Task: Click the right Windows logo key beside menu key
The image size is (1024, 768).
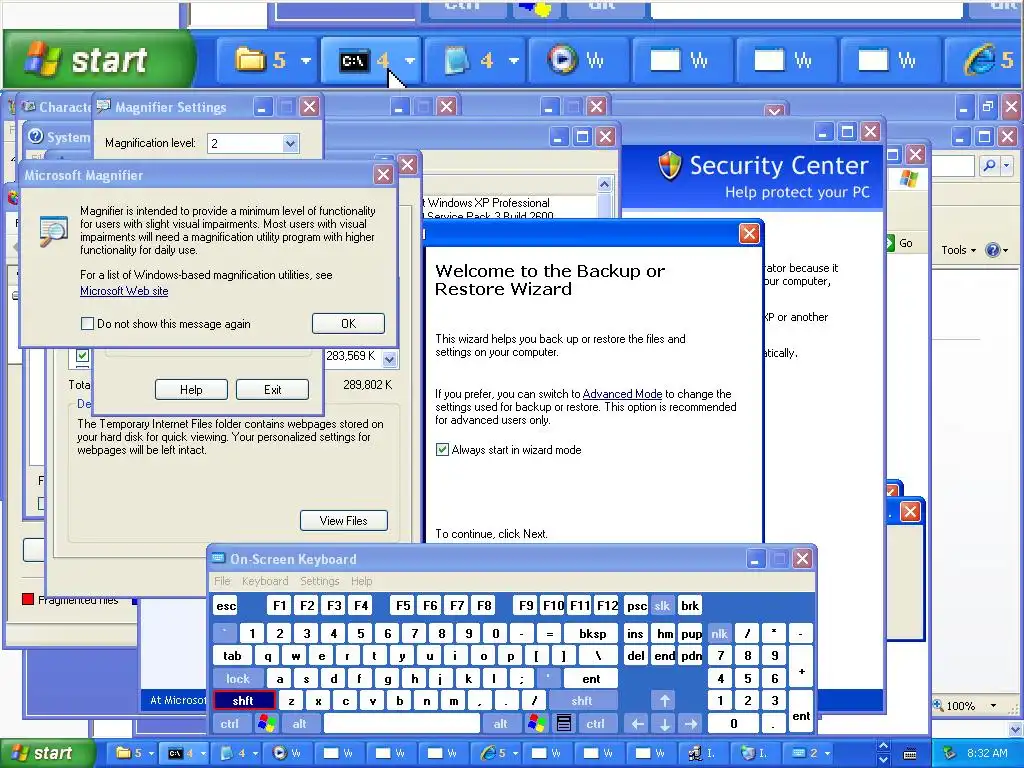Action: (537, 724)
